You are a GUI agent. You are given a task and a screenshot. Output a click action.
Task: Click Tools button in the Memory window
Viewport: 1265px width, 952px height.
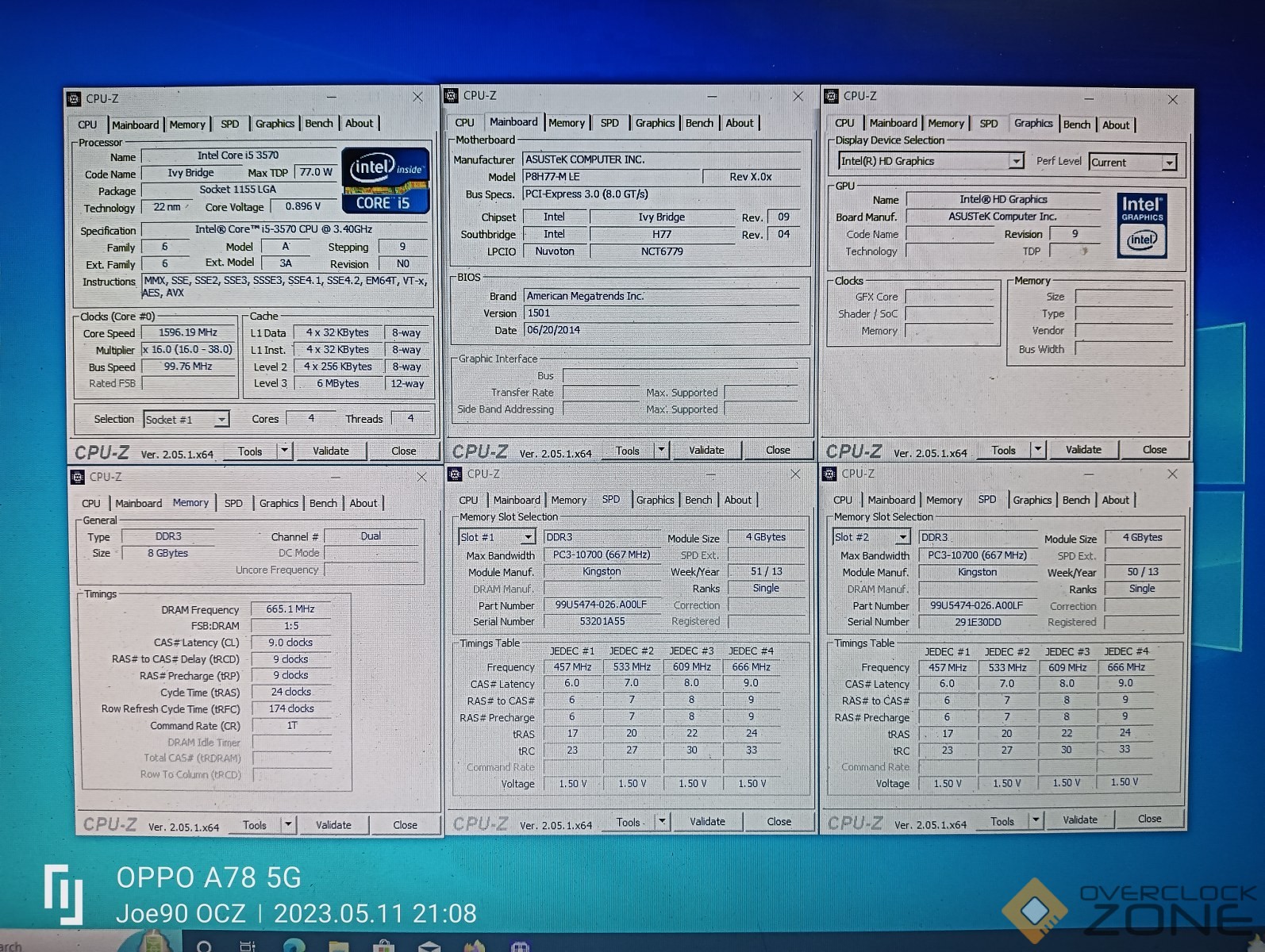click(255, 825)
